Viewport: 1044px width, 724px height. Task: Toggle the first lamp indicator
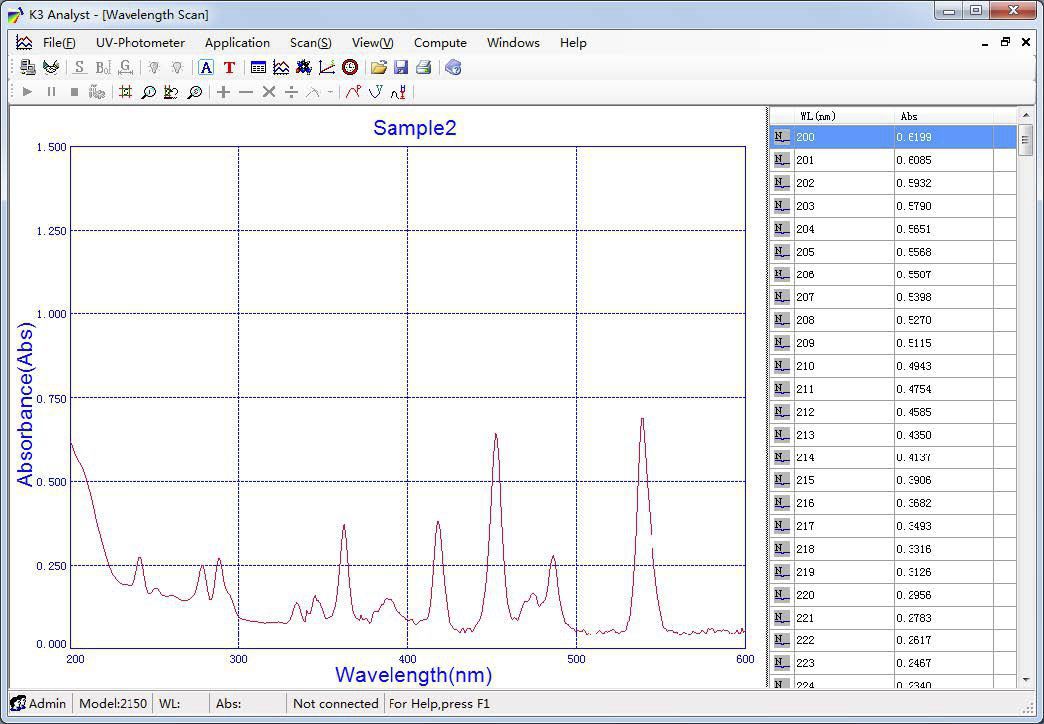pos(152,67)
